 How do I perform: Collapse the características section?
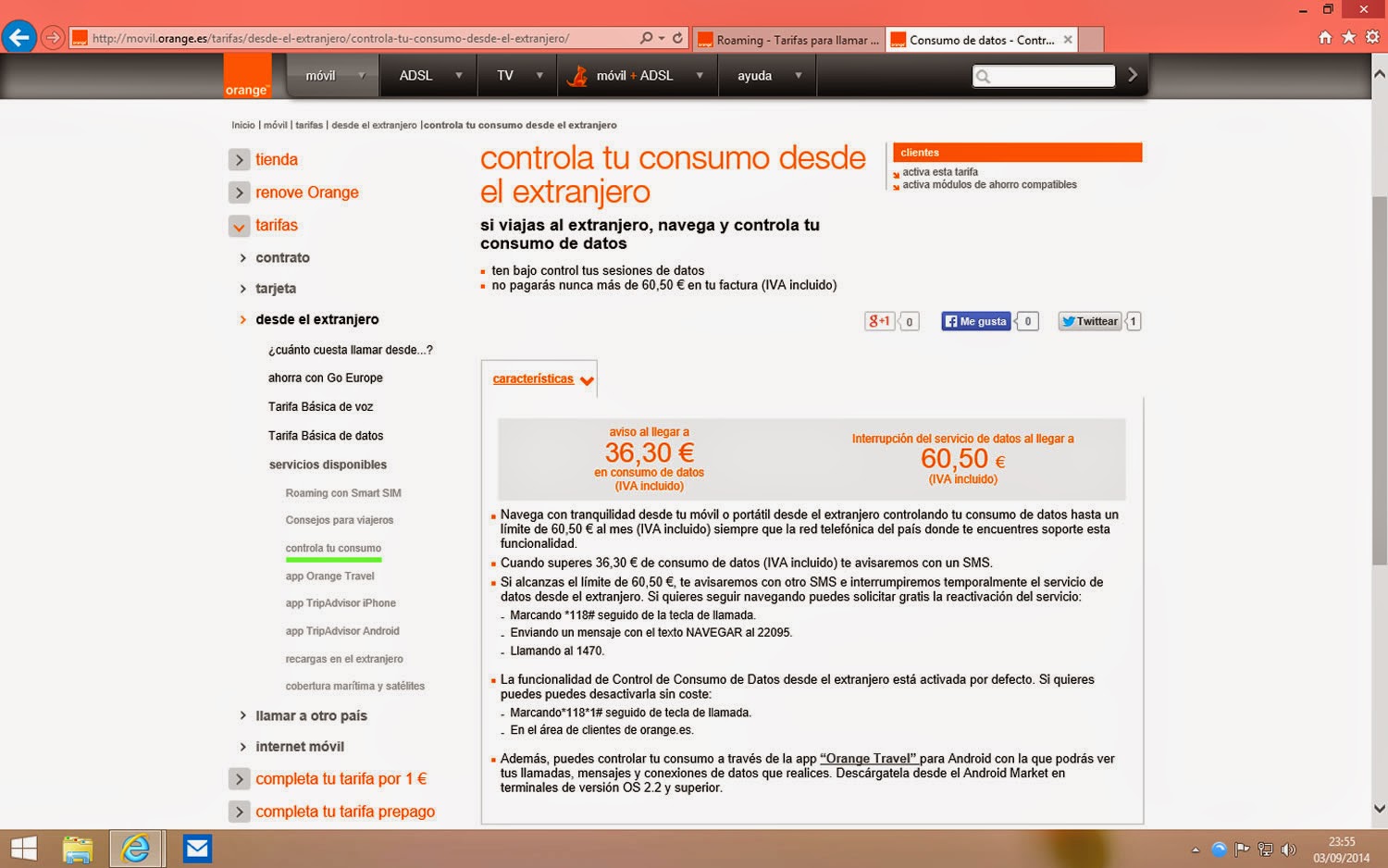point(587,380)
